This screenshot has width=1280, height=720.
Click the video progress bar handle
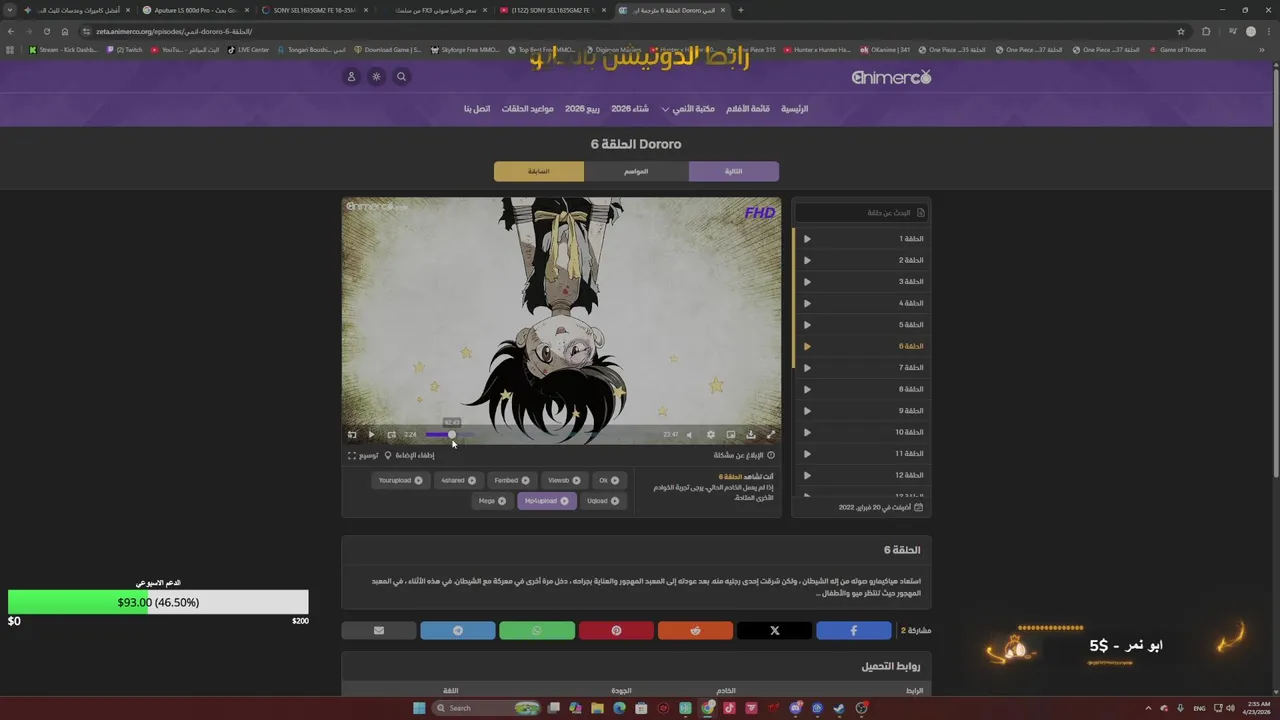452,435
